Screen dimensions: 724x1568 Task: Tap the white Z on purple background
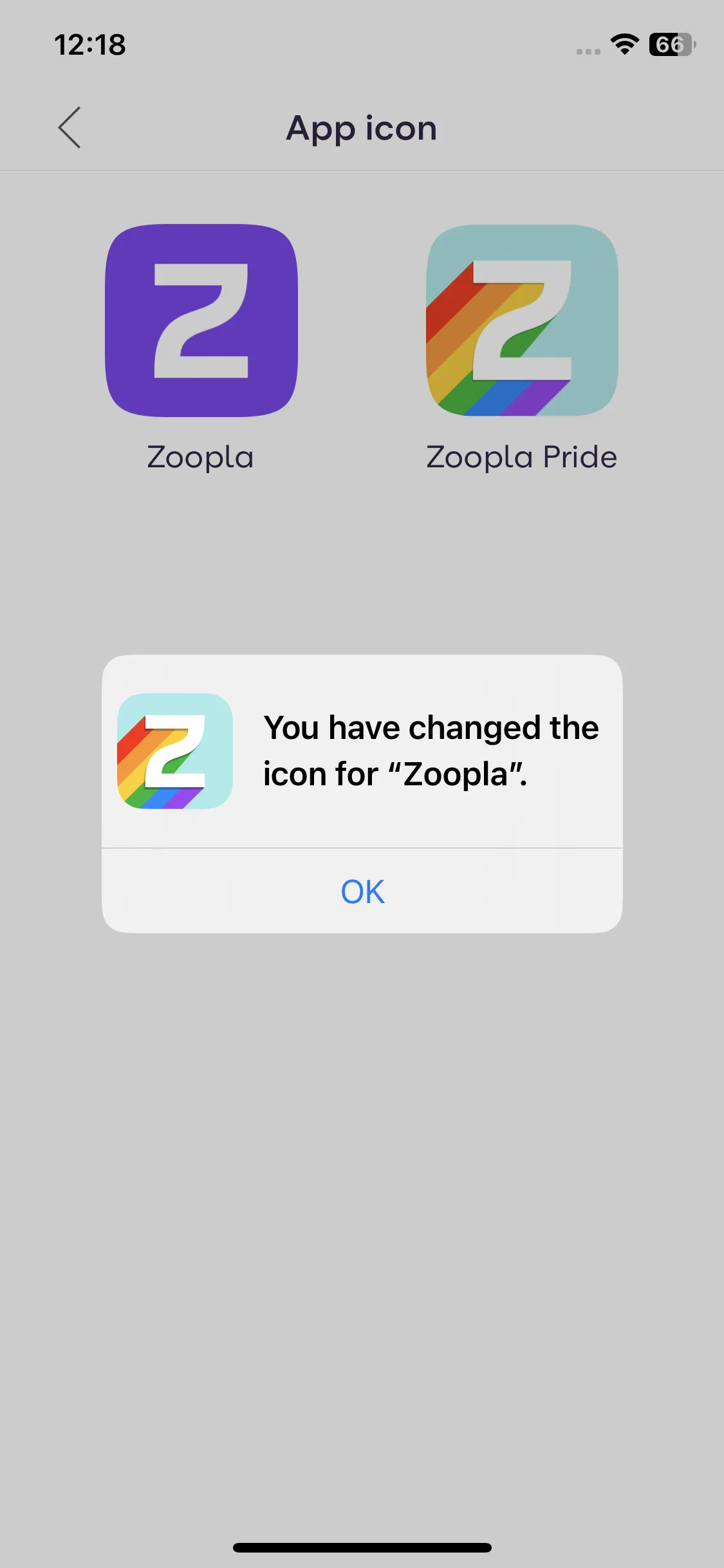(201, 321)
